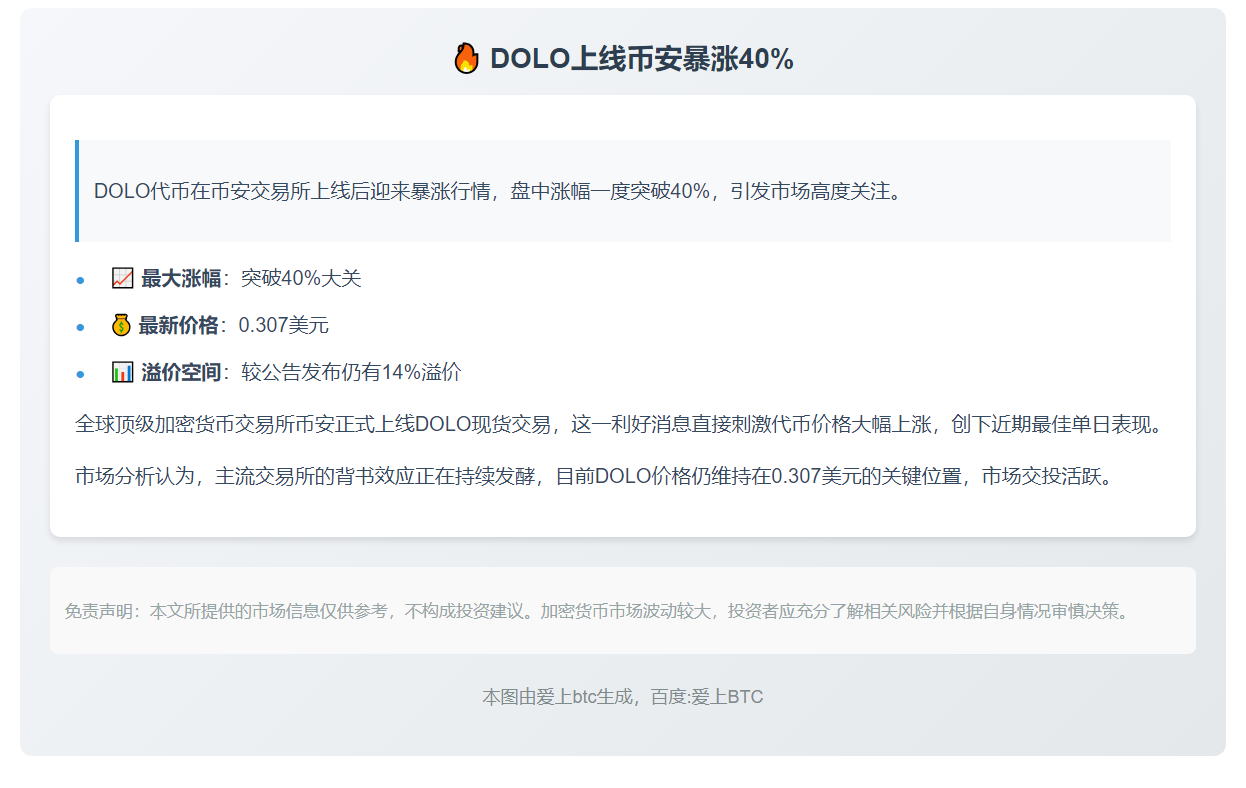Click the headline DOLO上线币安暴涨40%
The height and width of the screenshot is (788, 1246).
pos(641,59)
